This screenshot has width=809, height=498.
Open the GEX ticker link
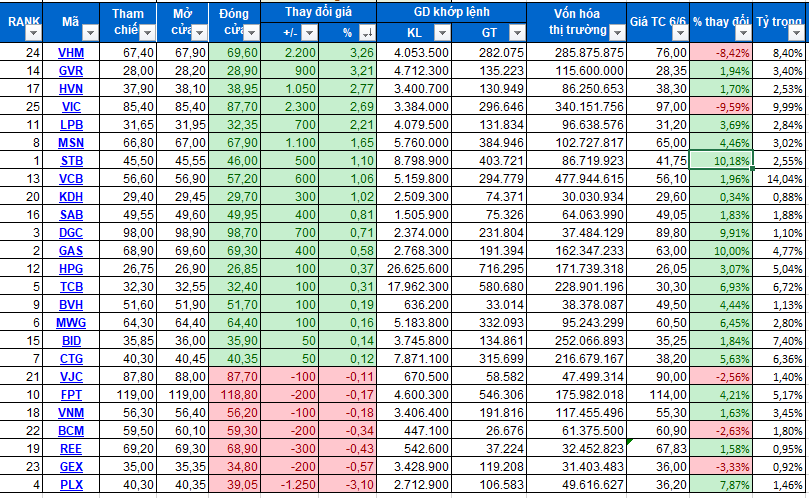[71, 467]
